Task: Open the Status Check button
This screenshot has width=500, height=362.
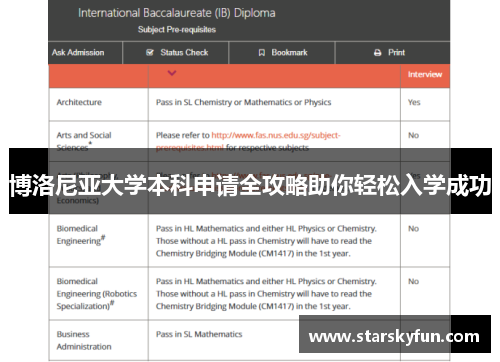Action: tap(176, 52)
